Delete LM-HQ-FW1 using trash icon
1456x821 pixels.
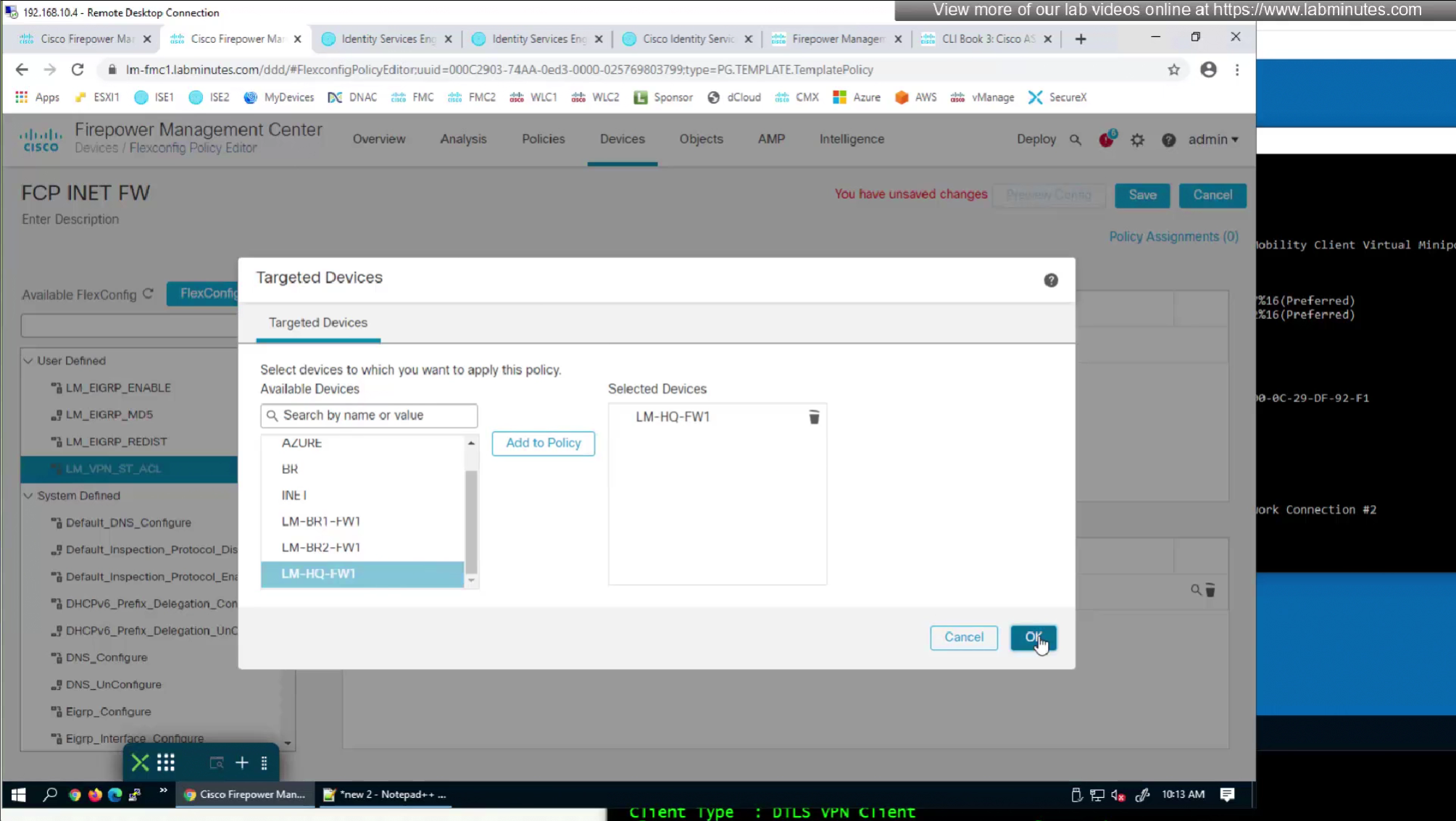[814, 417]
